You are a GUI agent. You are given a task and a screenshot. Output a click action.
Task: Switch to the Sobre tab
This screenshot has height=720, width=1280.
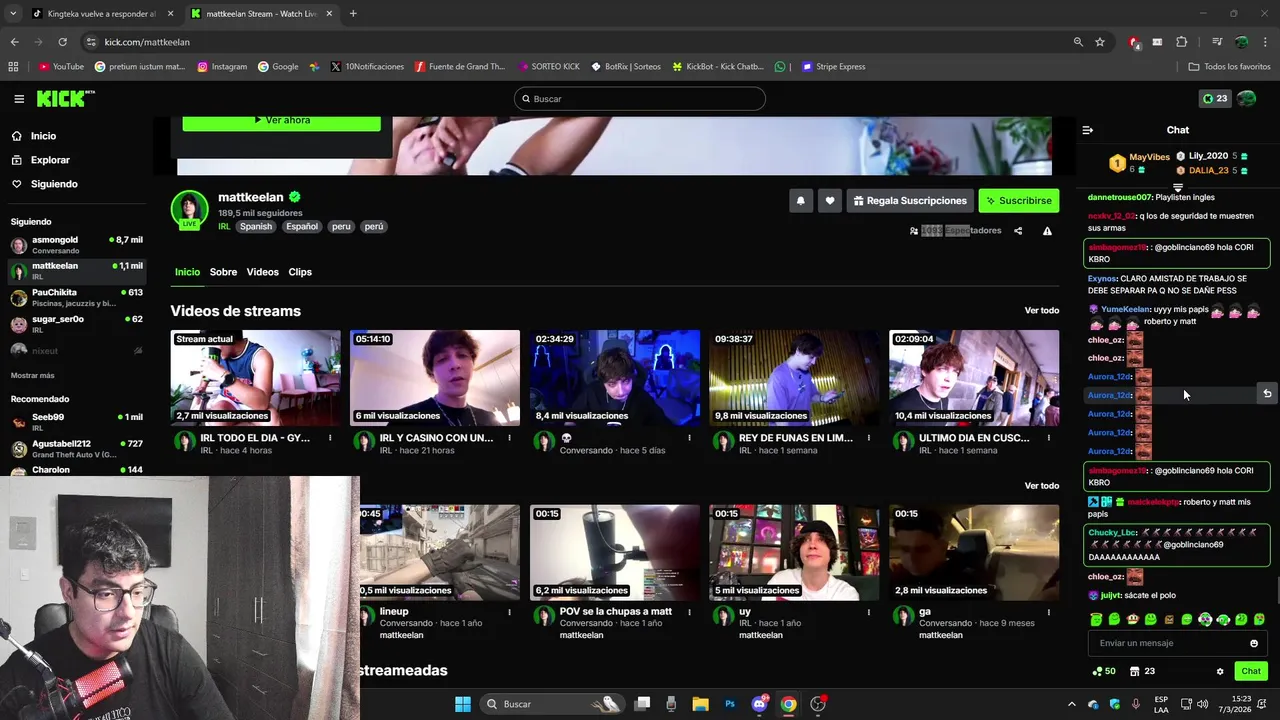pos(223,272)
